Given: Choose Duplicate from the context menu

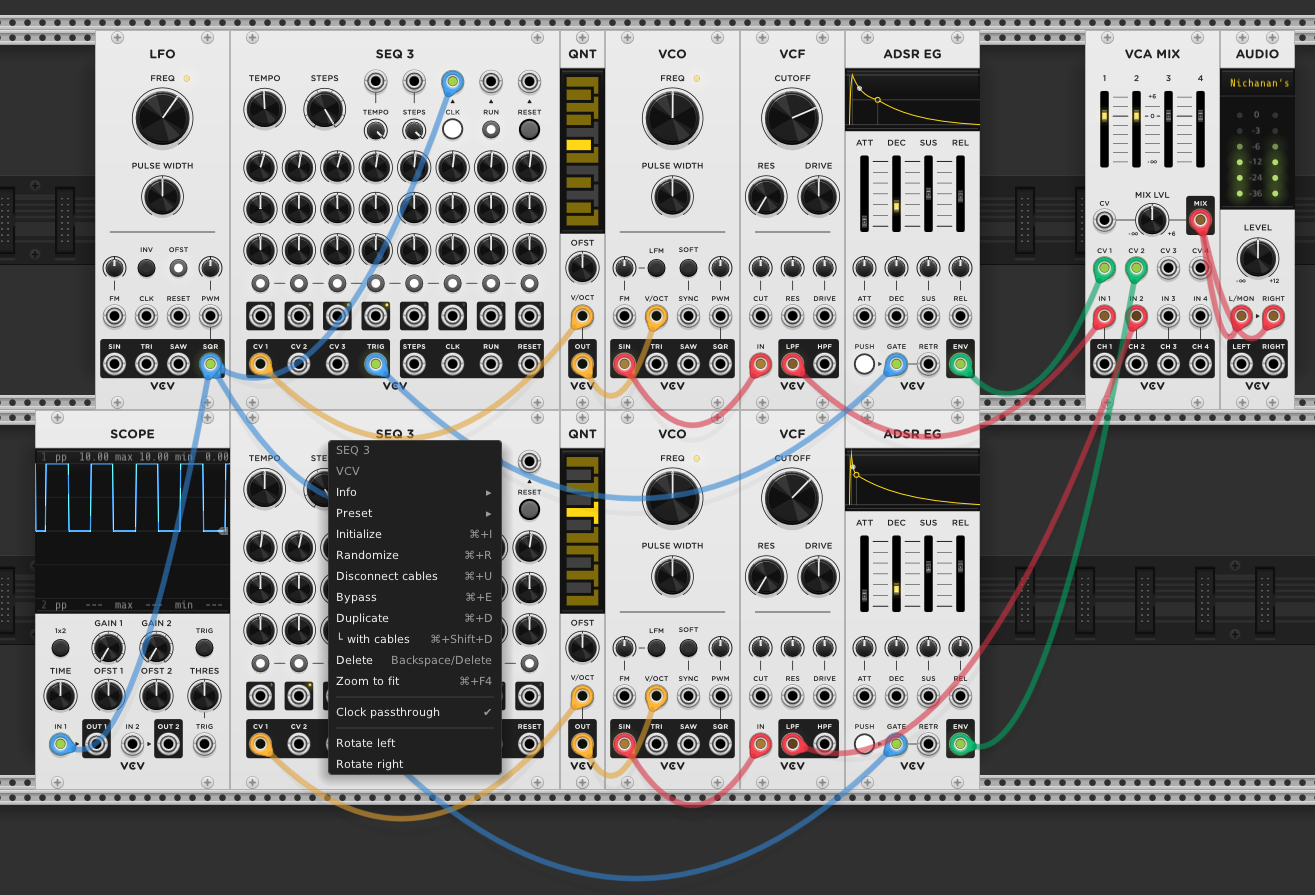Looking at the screenshot, I should 414,618.
